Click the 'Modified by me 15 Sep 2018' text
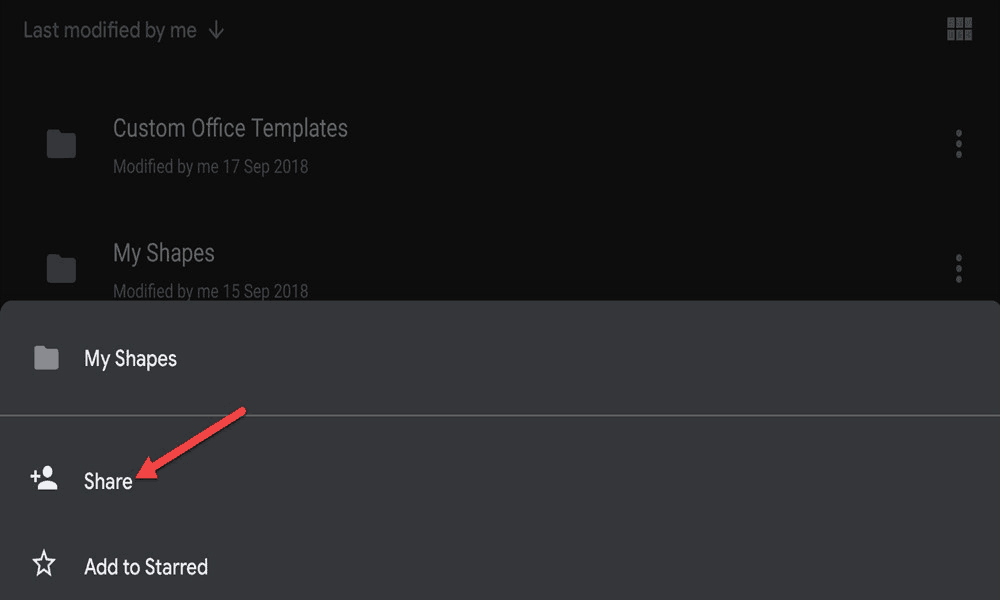This screenshot has height=600, width=1000. [x=210, y=291]
